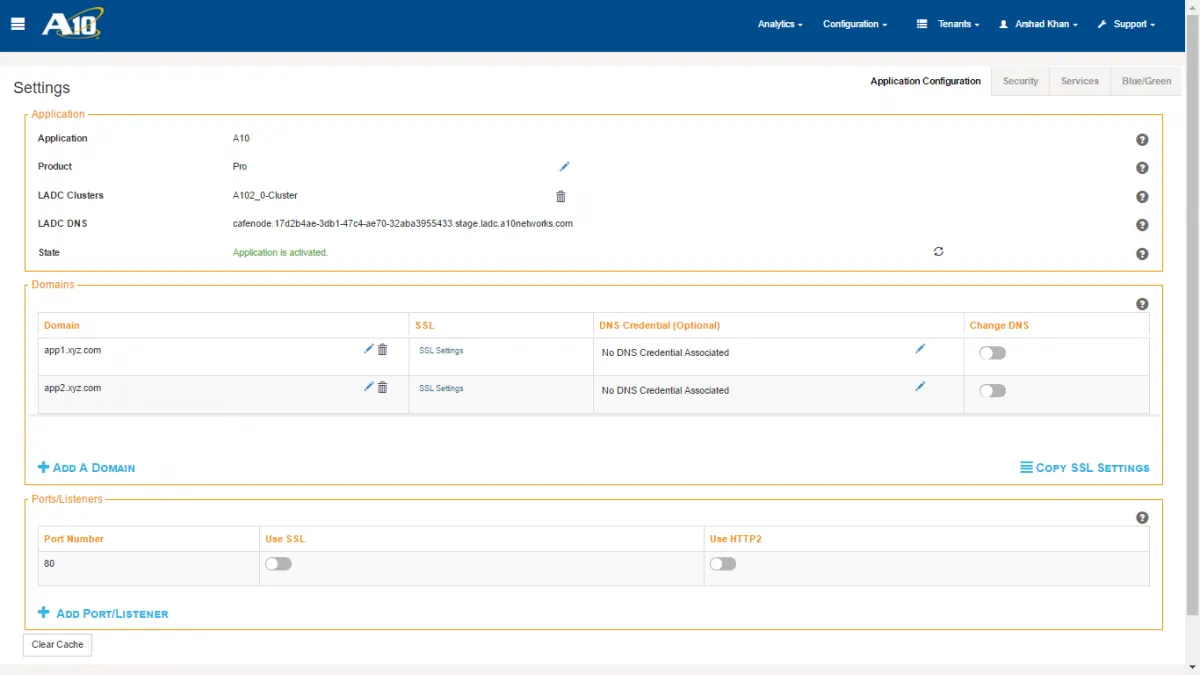Enable Change DNS for app1.xyz.com
This screenshot has width=1200, height=675.
991,352
